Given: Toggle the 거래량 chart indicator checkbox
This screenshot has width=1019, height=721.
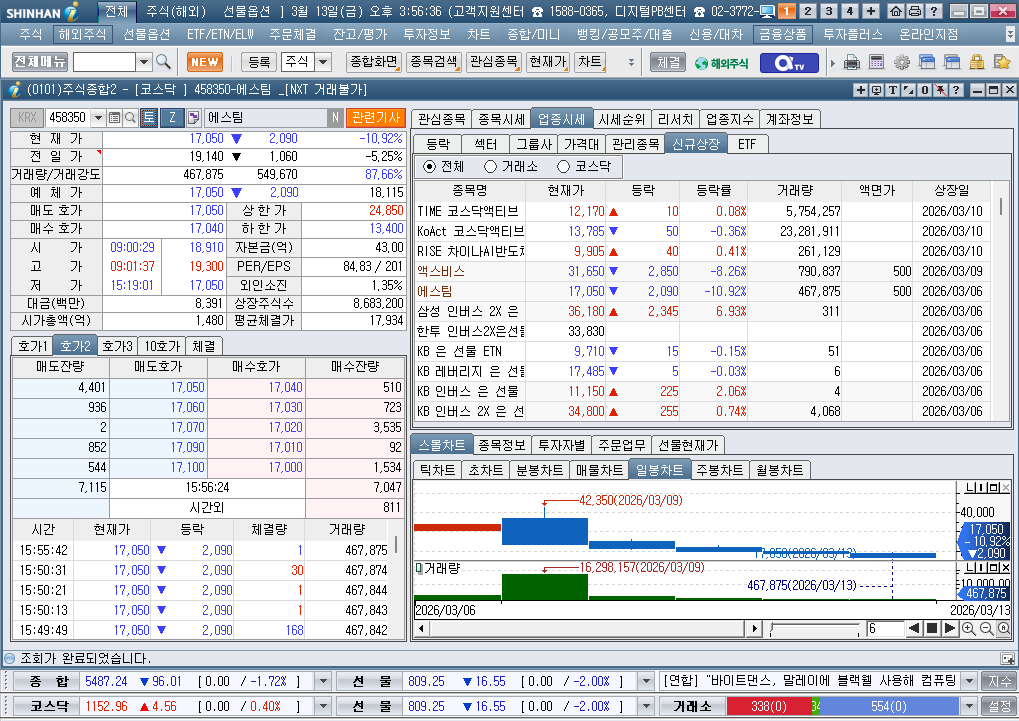Looking at the screenshot, I should tap(419, 569).
